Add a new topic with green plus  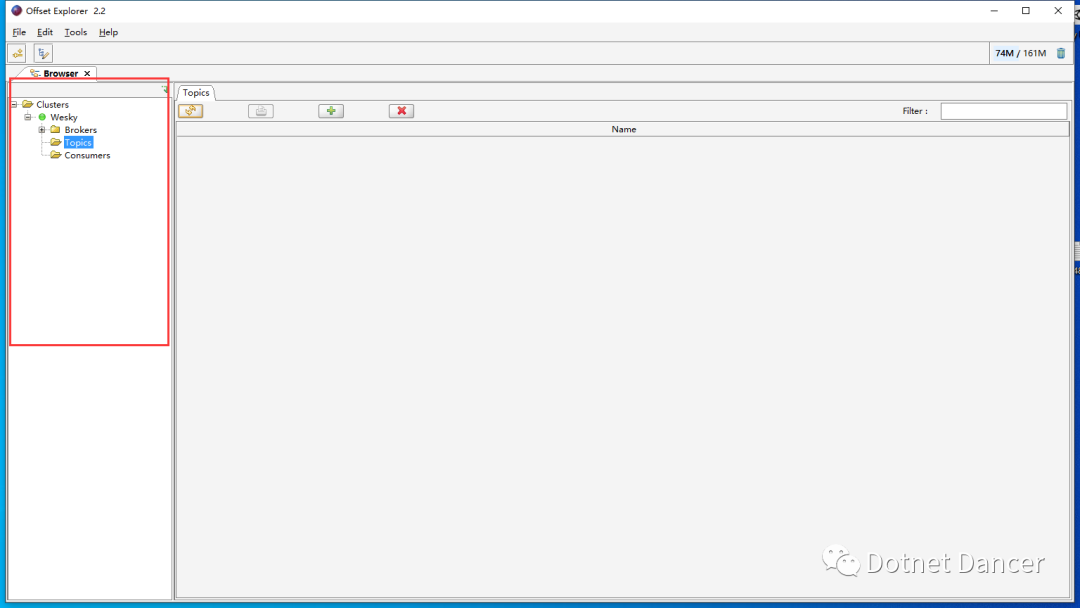coord(331,111)
